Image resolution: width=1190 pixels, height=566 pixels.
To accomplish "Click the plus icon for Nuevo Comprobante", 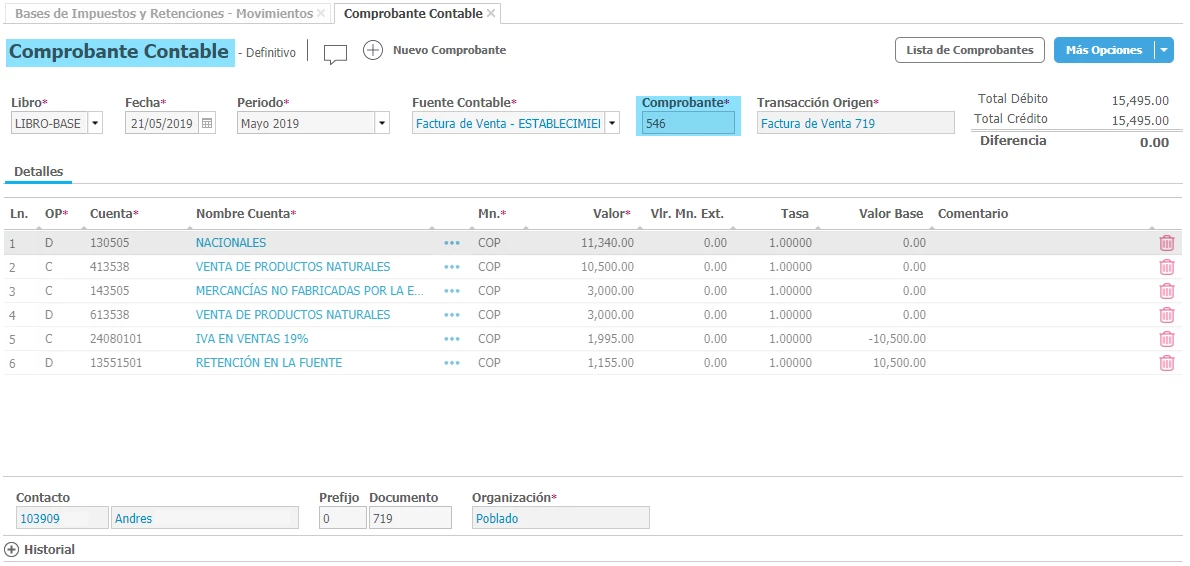I will pos(373,50).
